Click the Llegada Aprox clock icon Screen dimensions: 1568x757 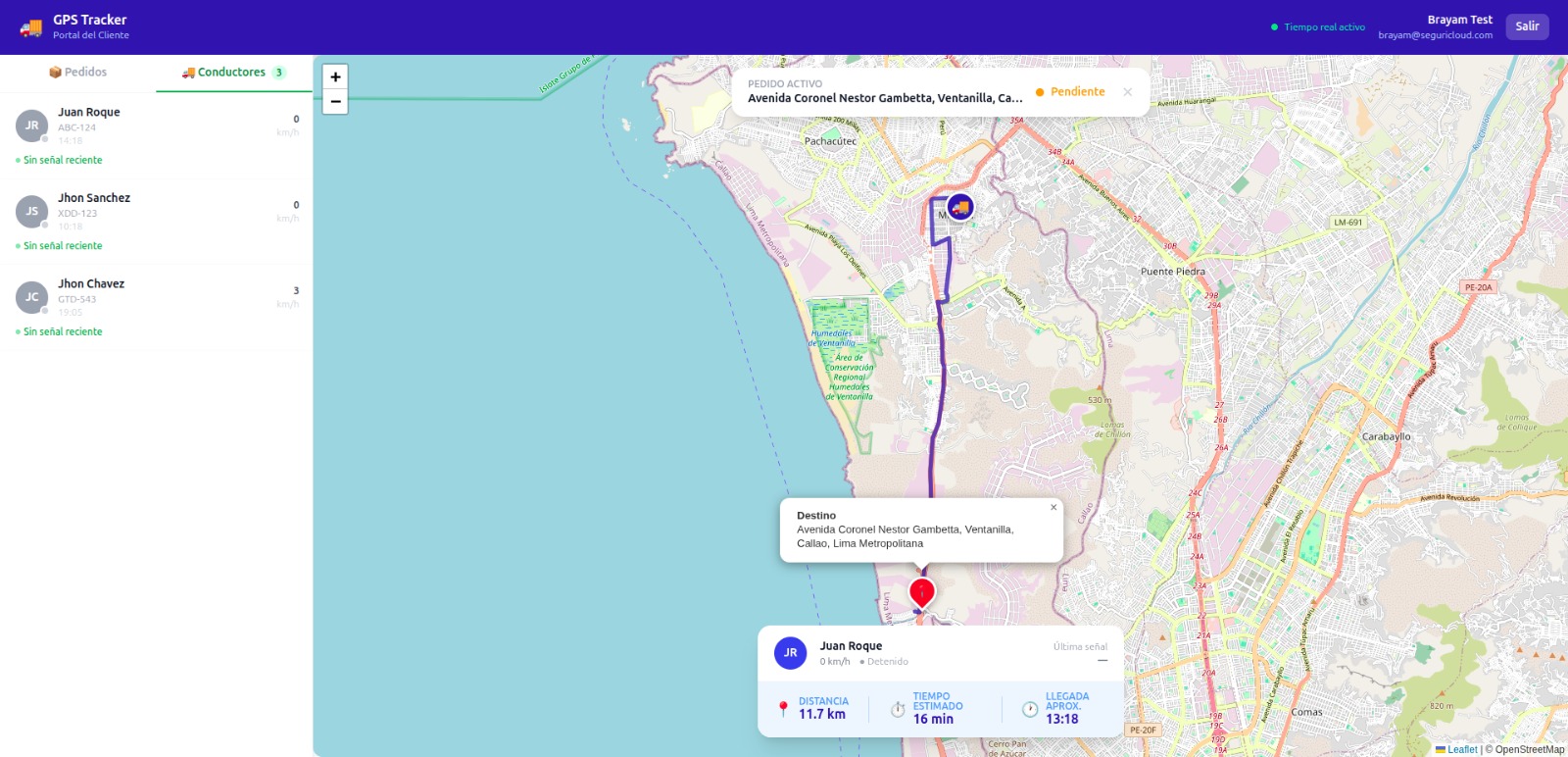1030,709
